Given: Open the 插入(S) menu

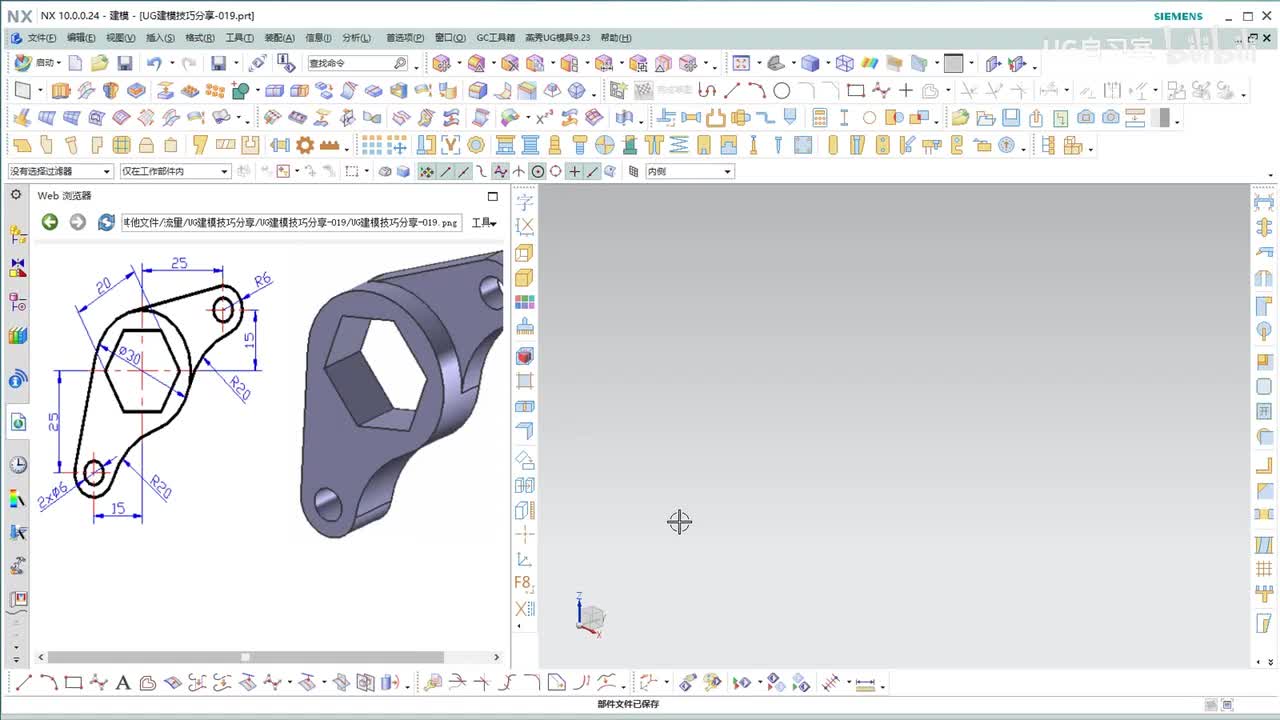Looking at the screenshot, I should click(160, 38).
